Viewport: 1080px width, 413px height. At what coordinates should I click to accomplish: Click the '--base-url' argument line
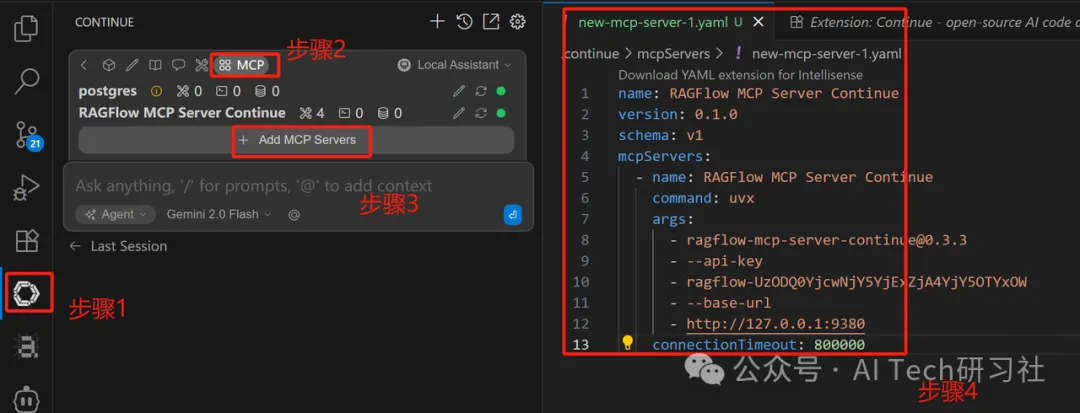(729, 303)
